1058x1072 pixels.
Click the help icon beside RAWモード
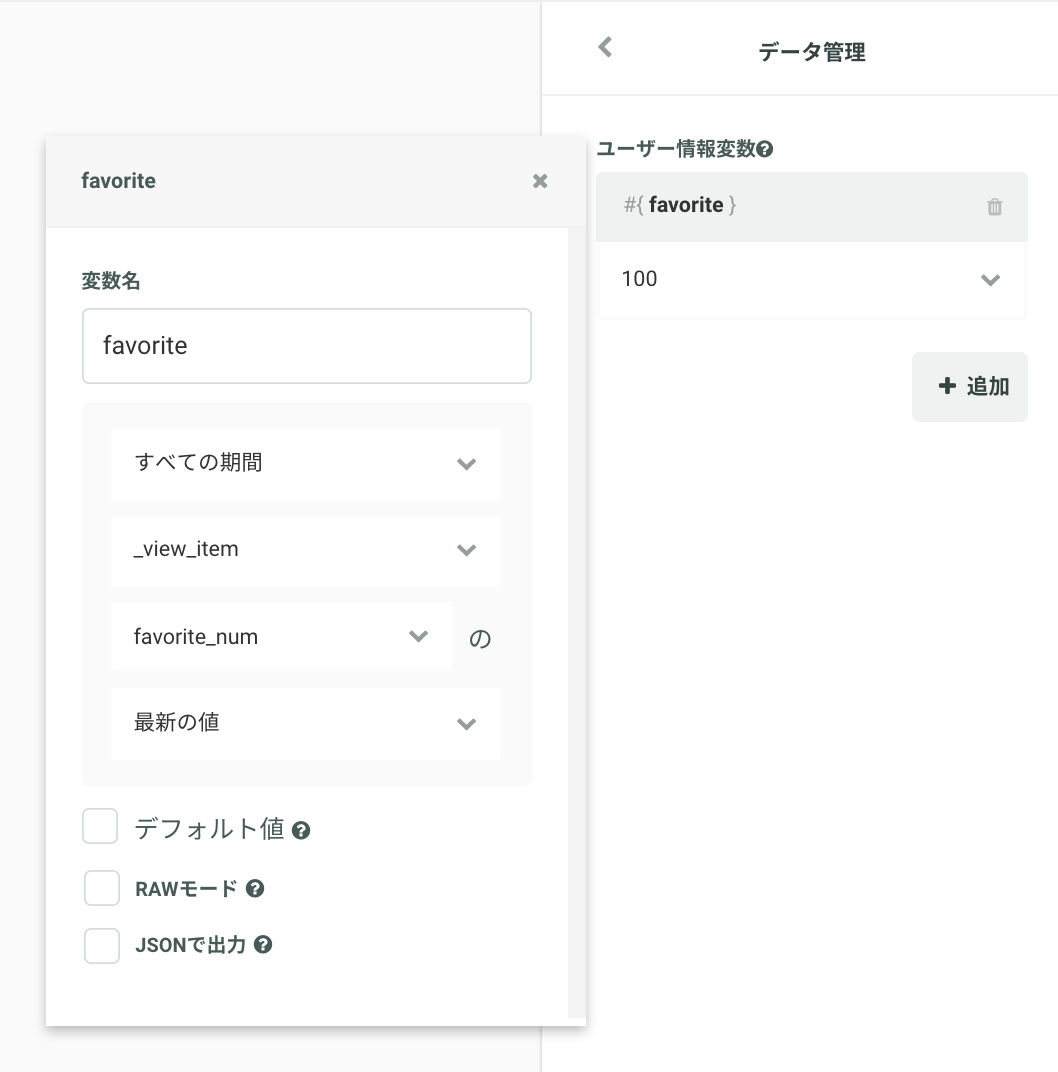coord(255,888)
